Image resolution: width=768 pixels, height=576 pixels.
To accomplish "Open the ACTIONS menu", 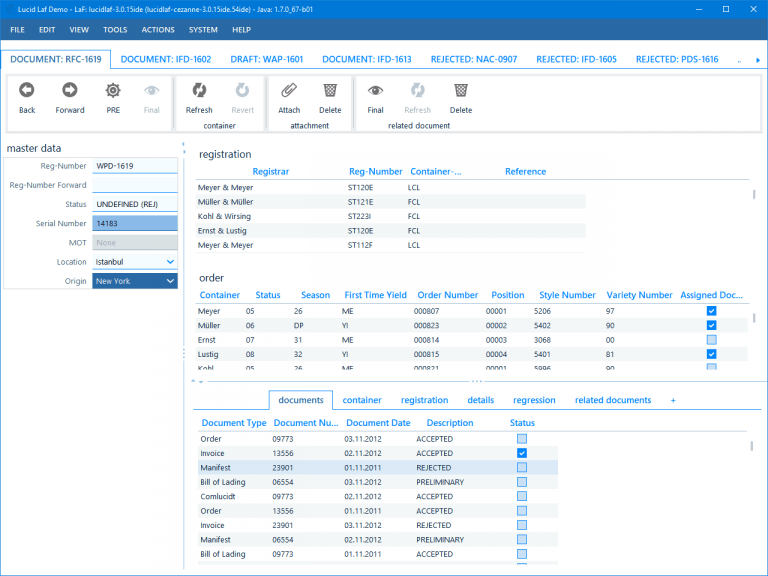I will point(158,30).
